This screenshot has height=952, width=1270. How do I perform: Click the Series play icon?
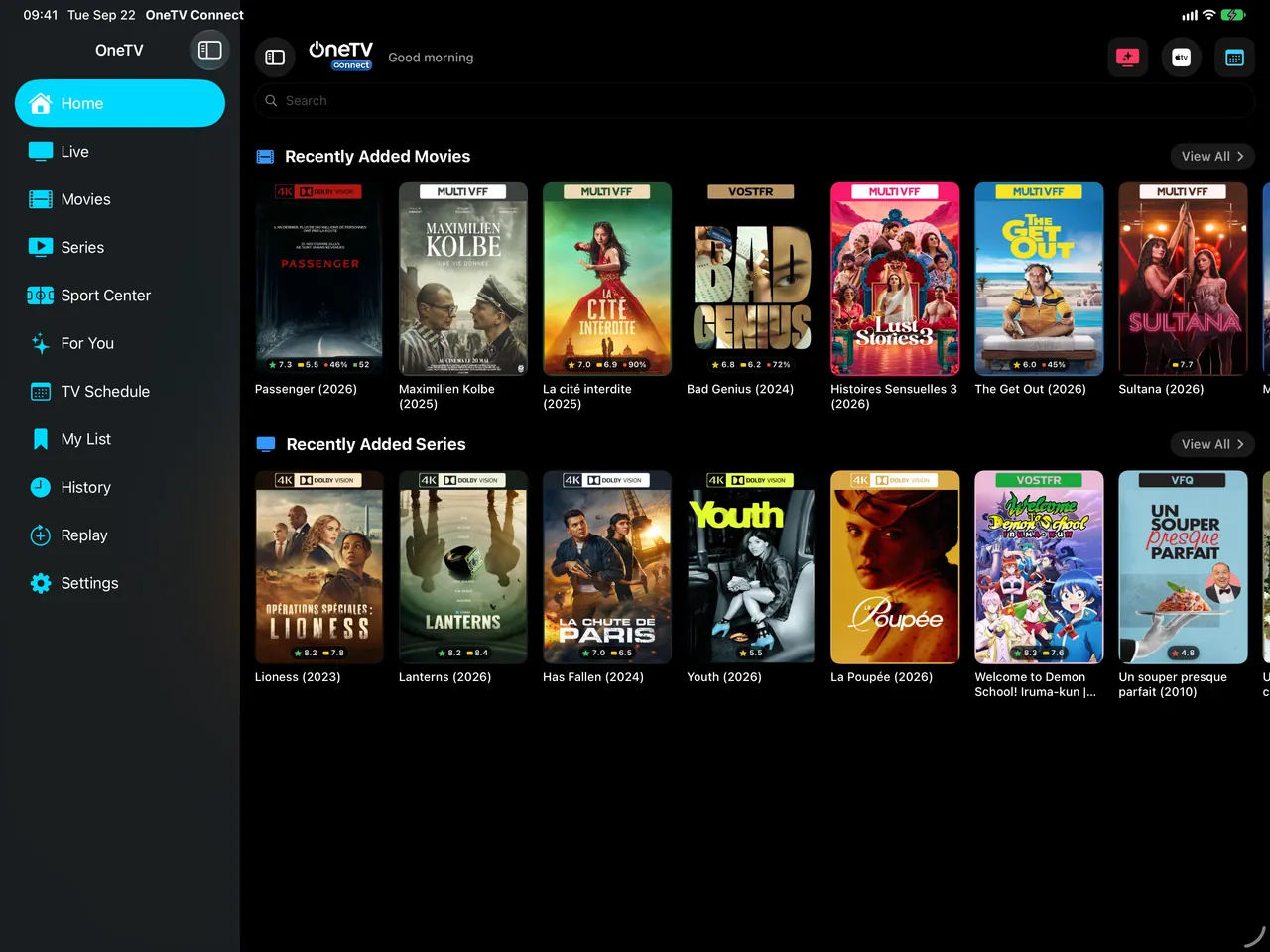point(41,247)
